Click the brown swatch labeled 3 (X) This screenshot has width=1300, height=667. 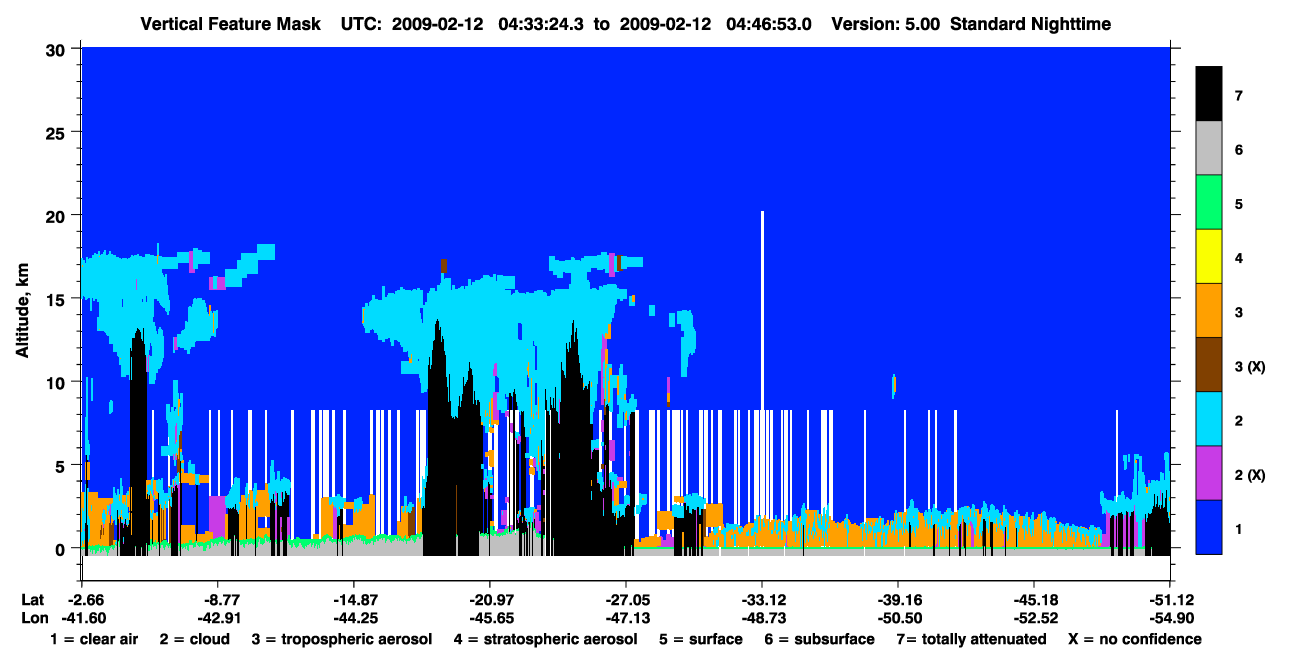pos(1209,365)
